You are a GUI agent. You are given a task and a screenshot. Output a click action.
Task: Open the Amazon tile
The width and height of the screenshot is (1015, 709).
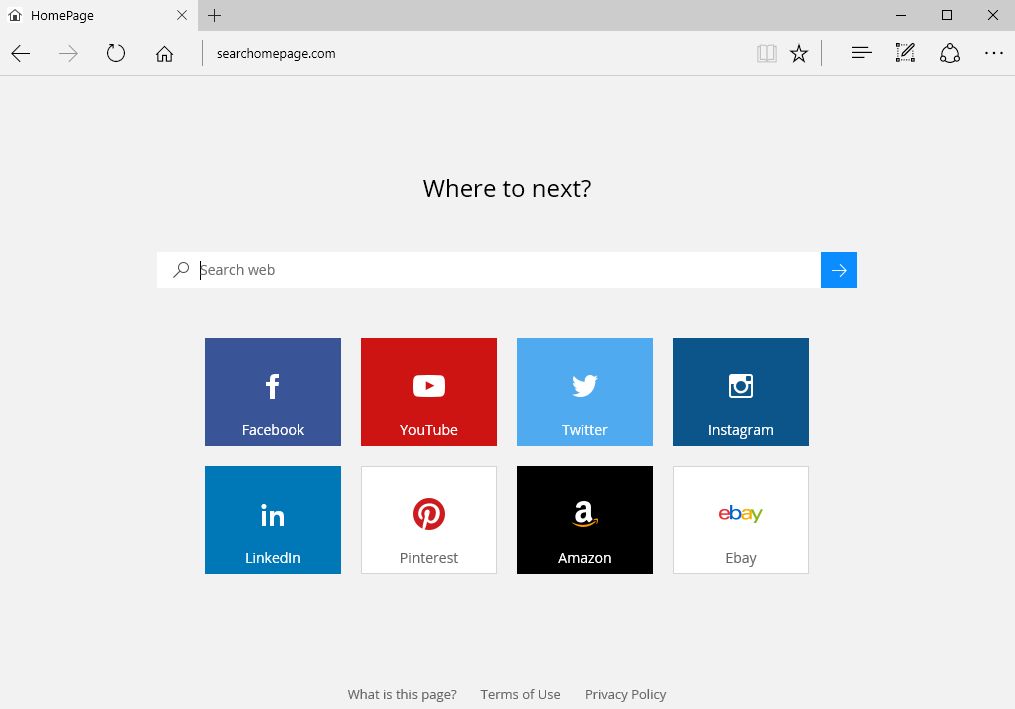585,520
